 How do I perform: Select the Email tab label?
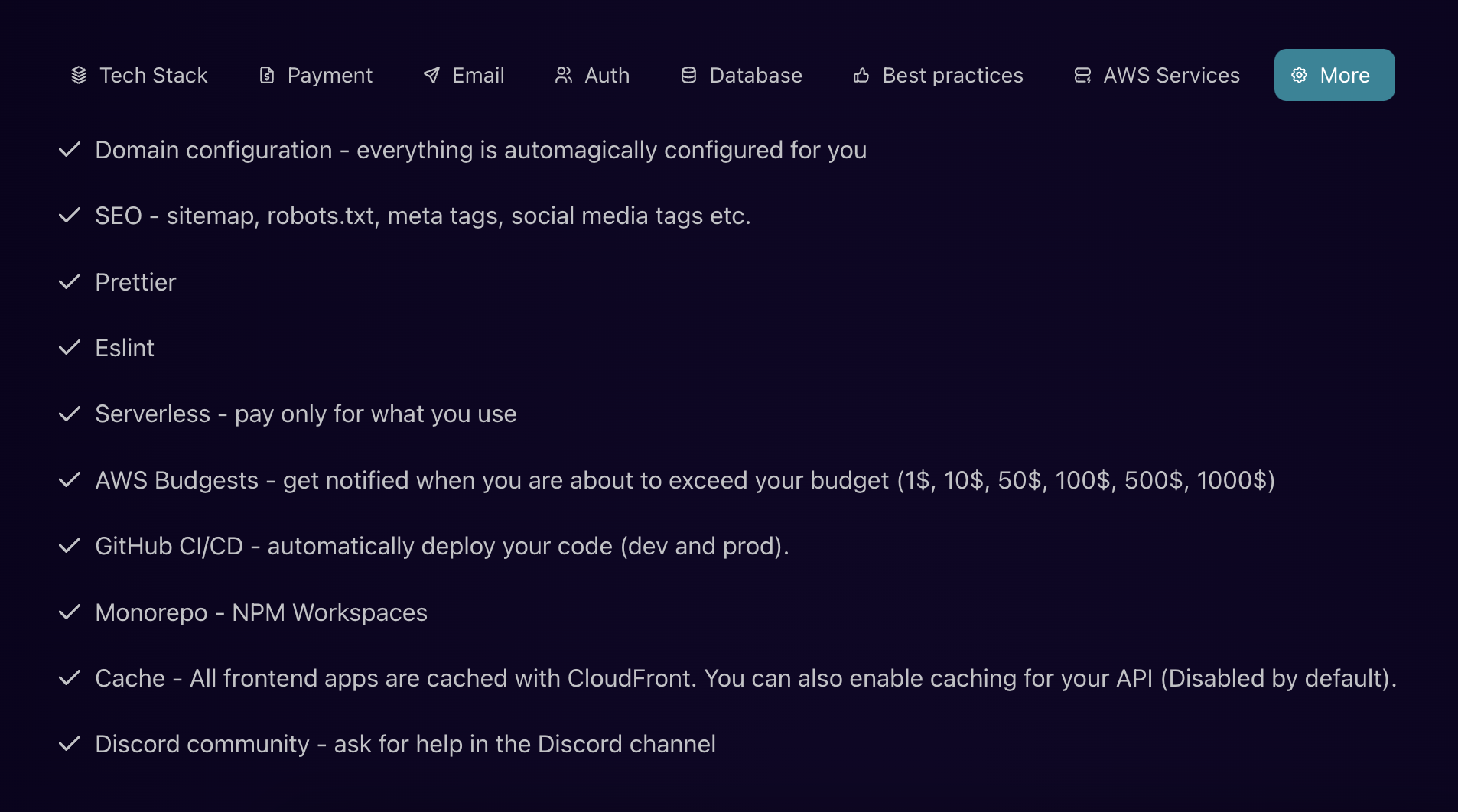(478, 75)
